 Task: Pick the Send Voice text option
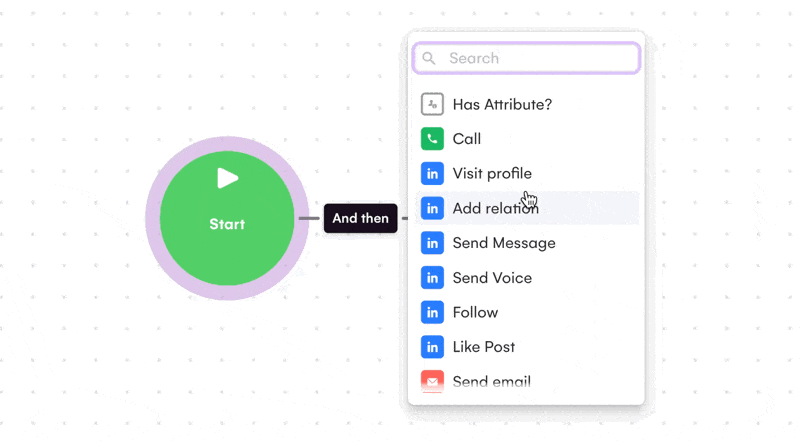(492, 278)
